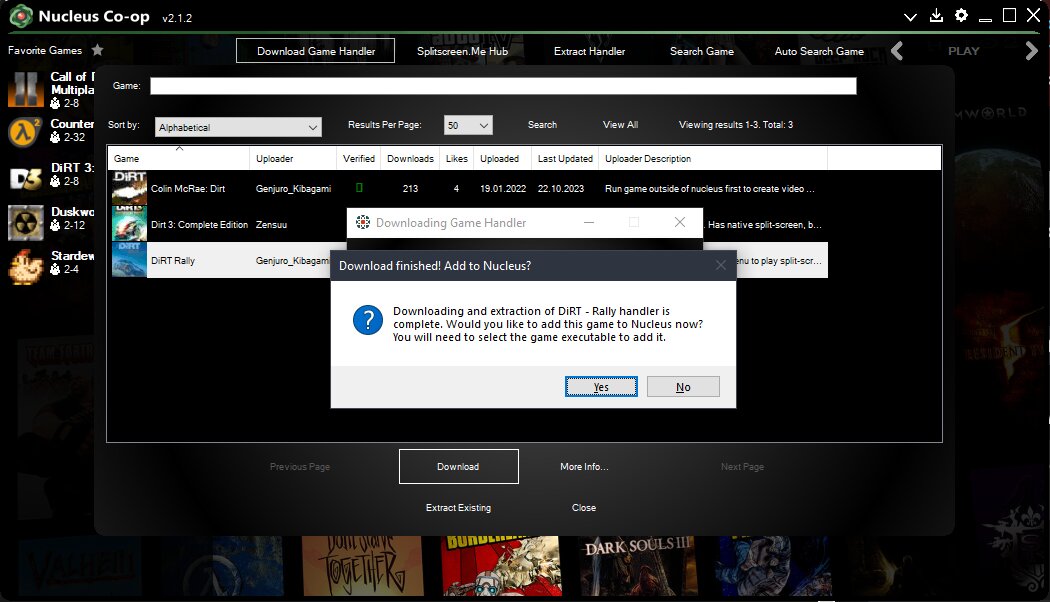The image size is (1050, 602).
Task: Click the Favorite Games star icon
Action: (97, 50)
